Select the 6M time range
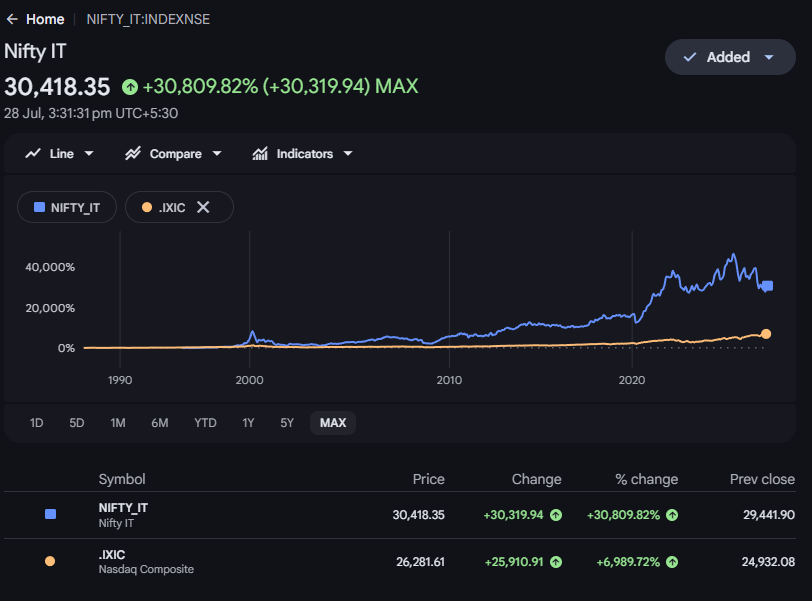The height and width of the screenshot is (601, 812). pyautogui.click(x=160, y=423)
